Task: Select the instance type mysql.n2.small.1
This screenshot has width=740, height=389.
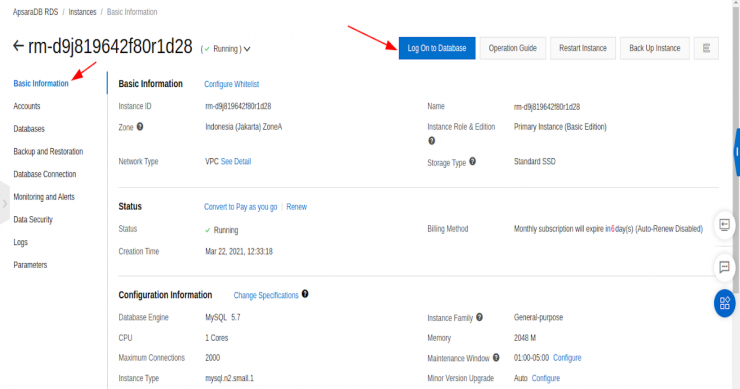Action: [229, 378]
